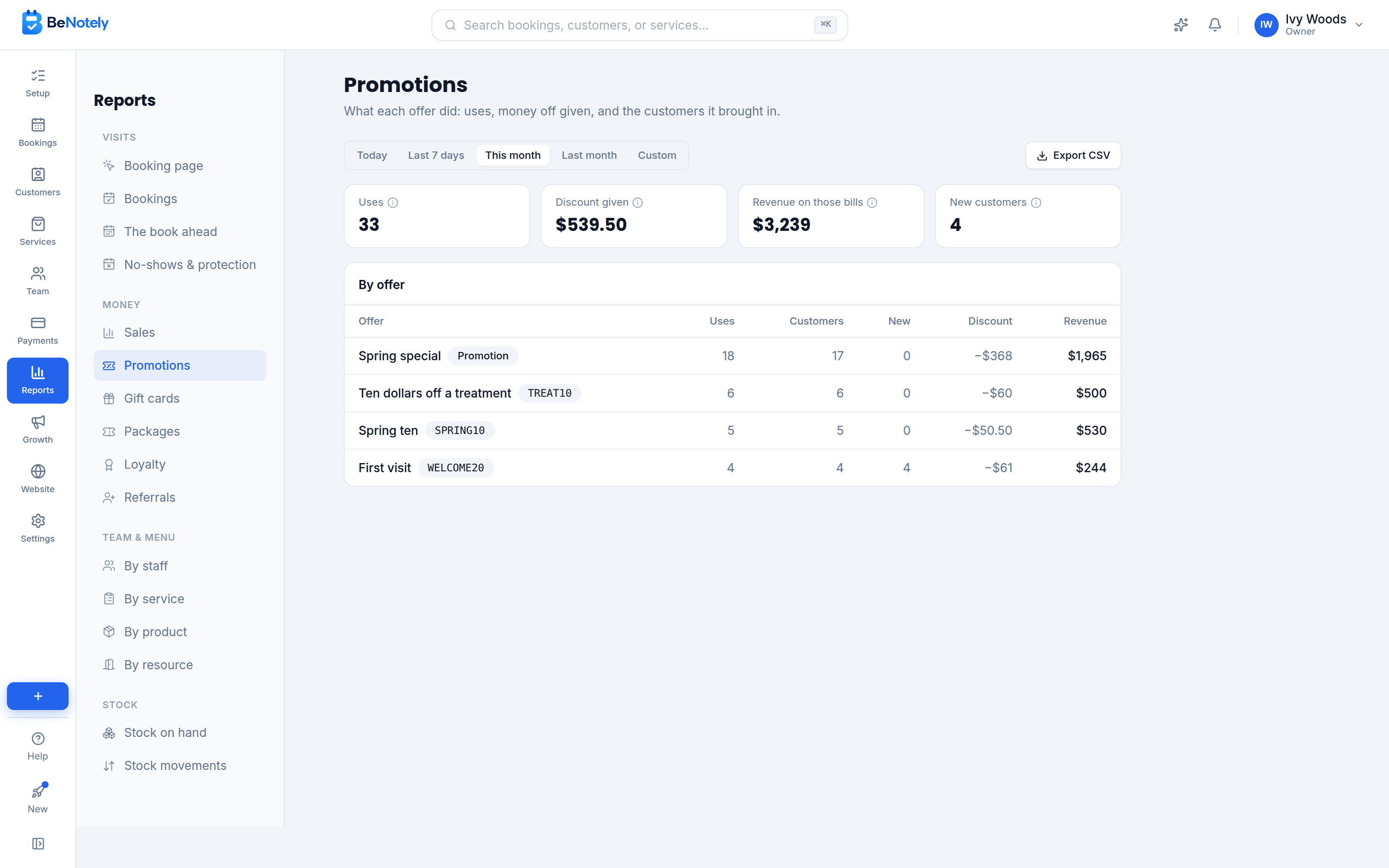This screenshot has height=868, width=1389.
Task: Click the TREAT10 code badge
Action: (549, 393)
